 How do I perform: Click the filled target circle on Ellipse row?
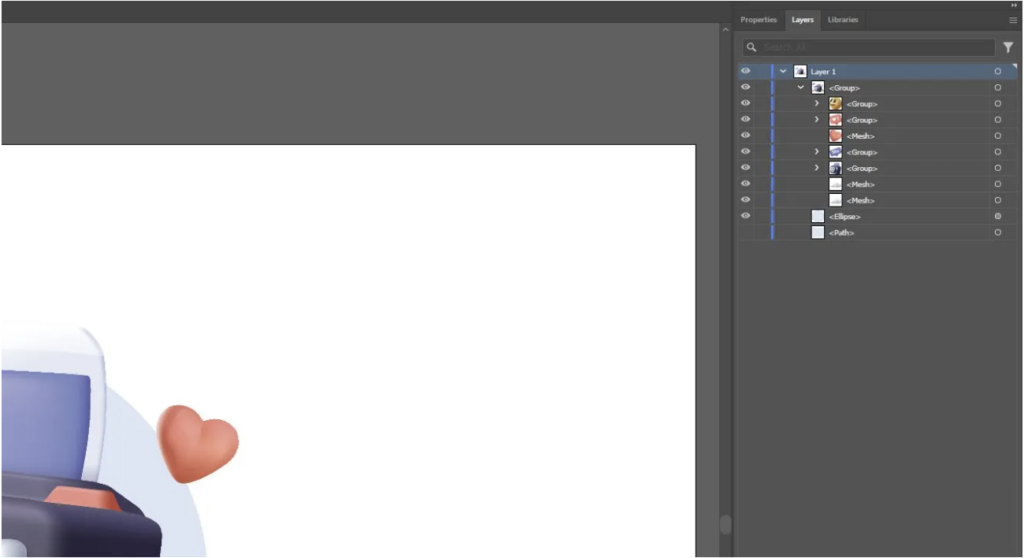tap(998, 216)
